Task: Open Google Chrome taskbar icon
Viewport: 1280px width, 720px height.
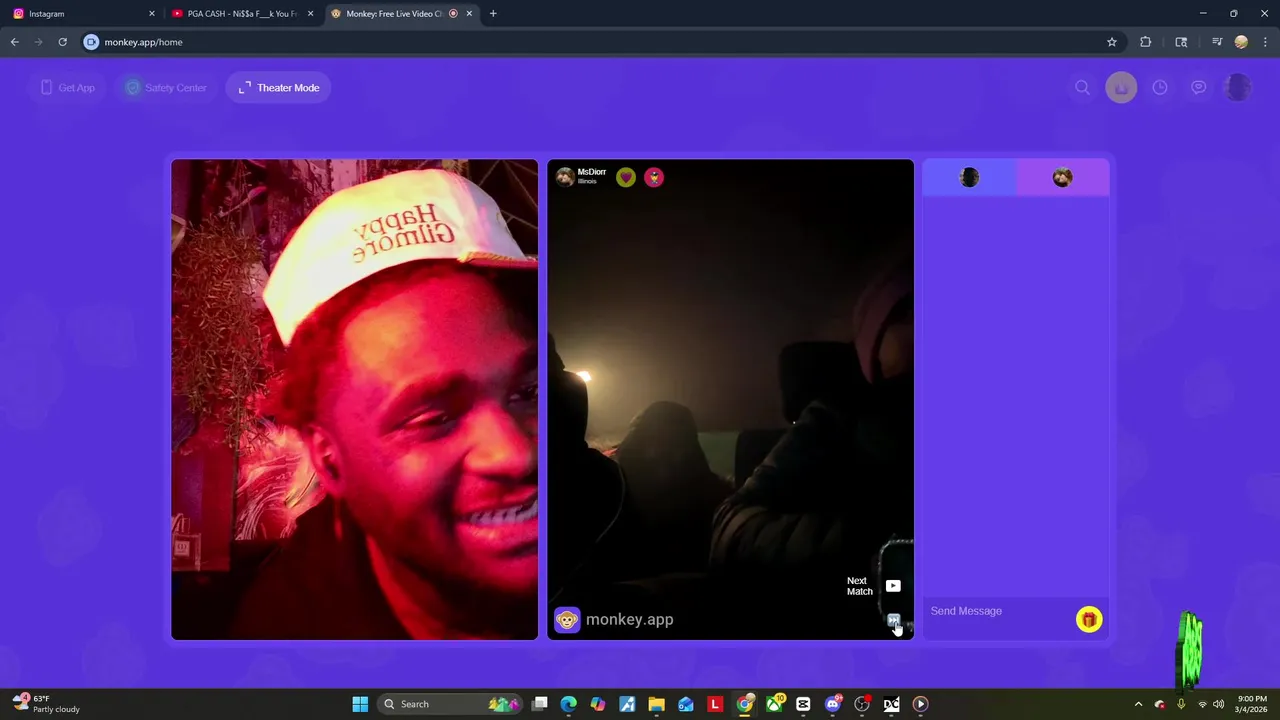Action: [x=745, y=704]
